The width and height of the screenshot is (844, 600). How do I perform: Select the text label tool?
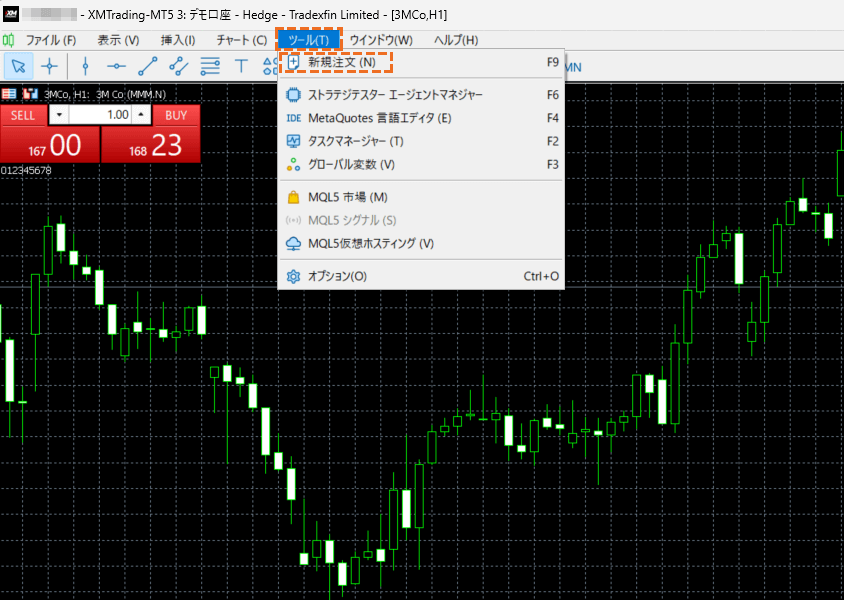pos(241,66)
